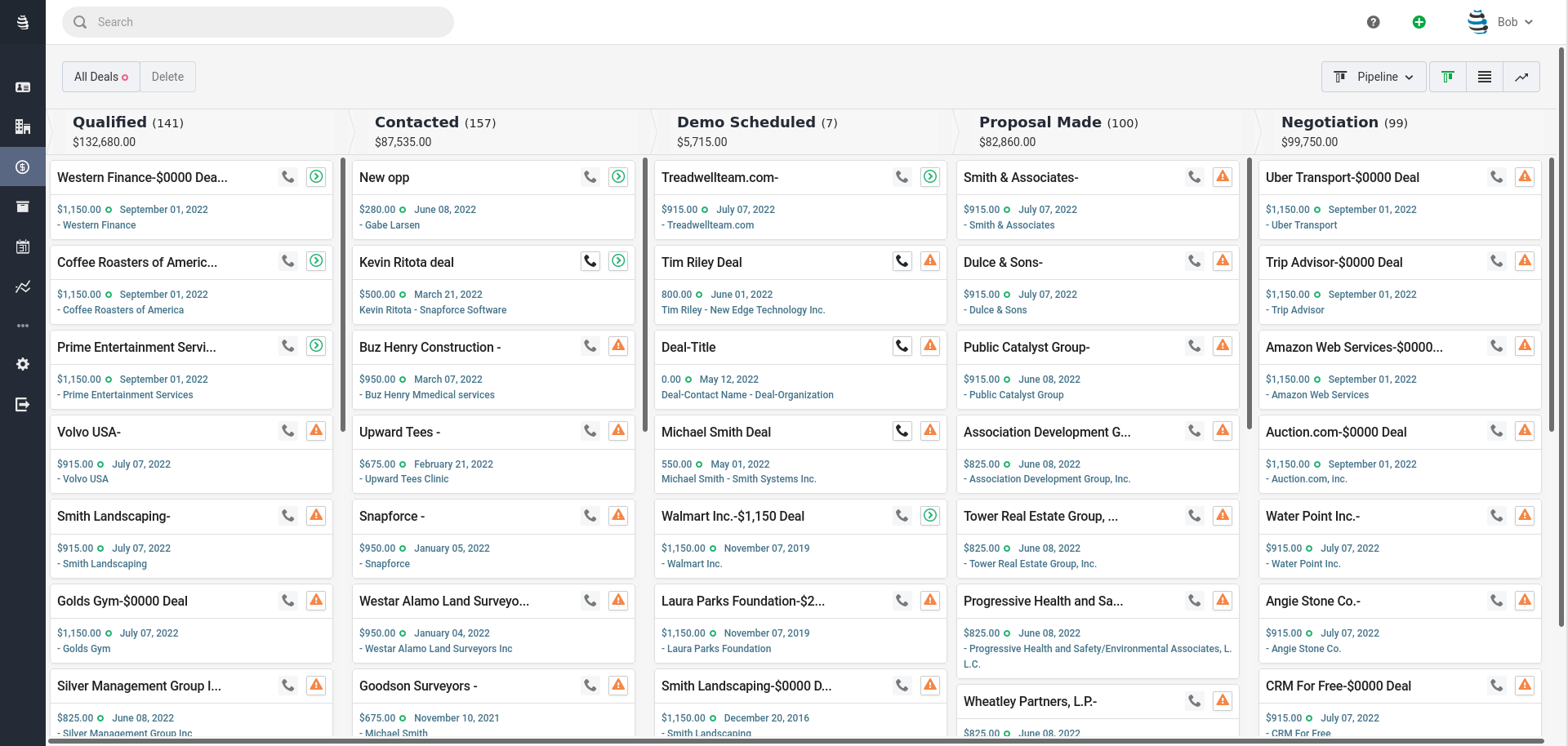Open overdue alert icon on Uber Transport deal
The width and height of the screenshot is (1568, 746).
1525,176
